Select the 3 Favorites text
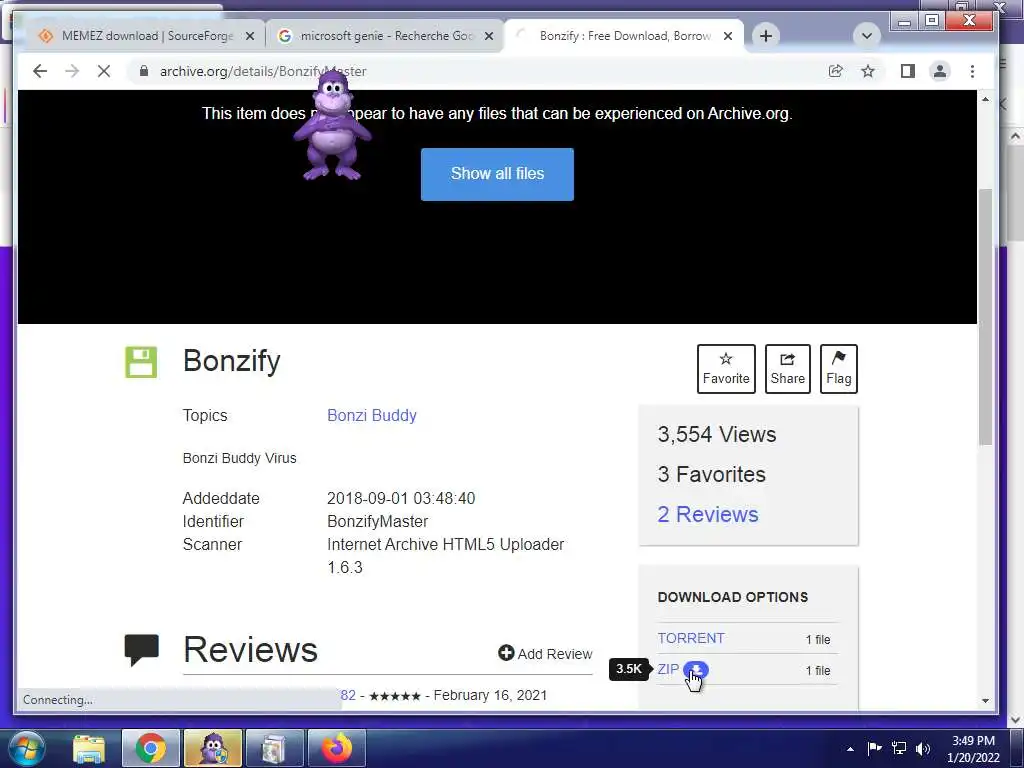1024x768 pixels. (711, 474)
